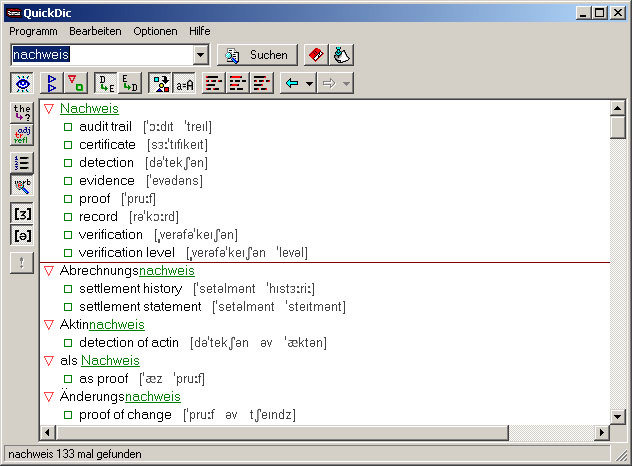Viewport: 632px width, 466px height.
Task: Select the translation 'record'
Action: (98, 217)
